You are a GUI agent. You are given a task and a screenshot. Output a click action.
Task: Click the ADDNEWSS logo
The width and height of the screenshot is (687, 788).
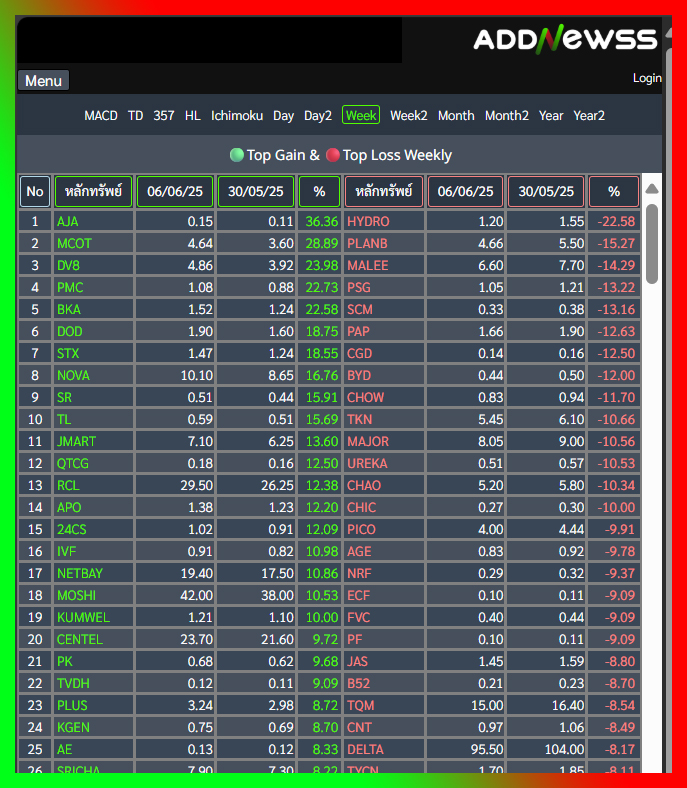[x=565, y=39]
